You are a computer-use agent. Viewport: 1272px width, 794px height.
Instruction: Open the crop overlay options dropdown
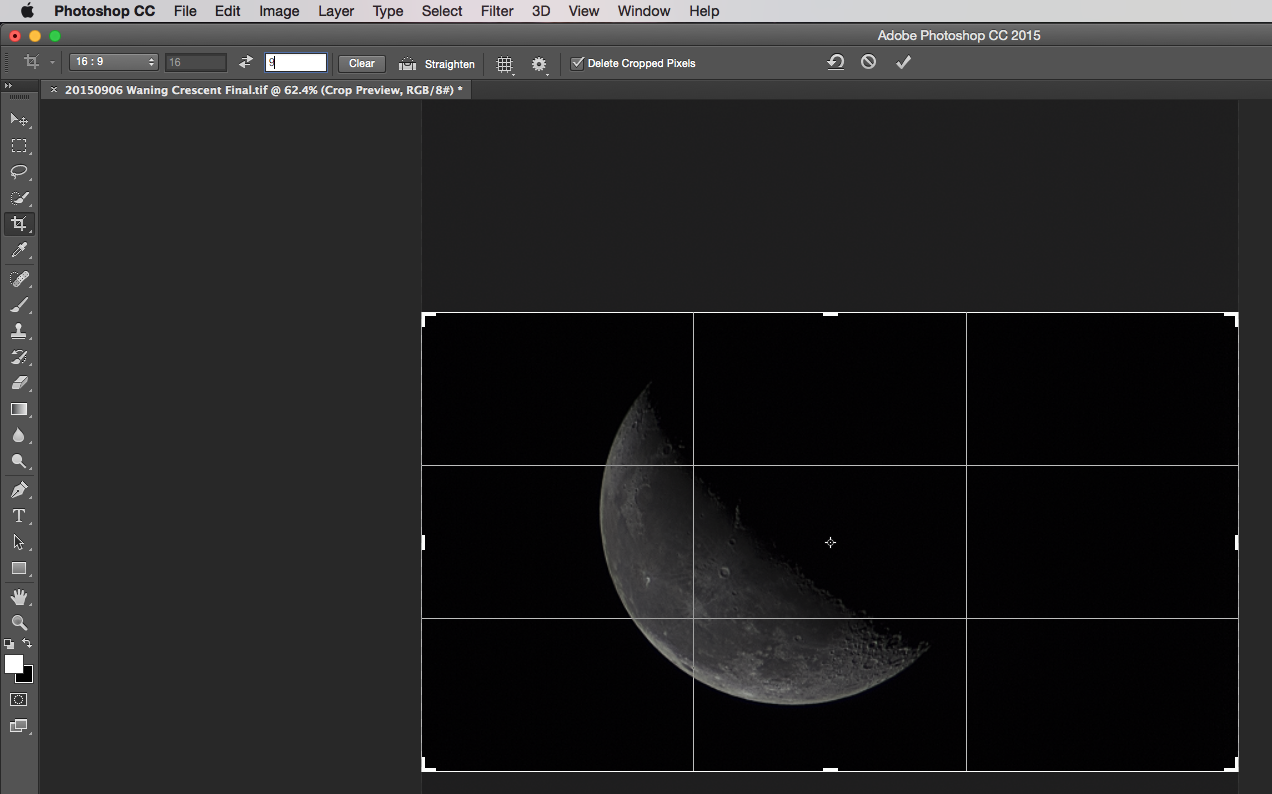pyautogui.click(x=505, y=63)
